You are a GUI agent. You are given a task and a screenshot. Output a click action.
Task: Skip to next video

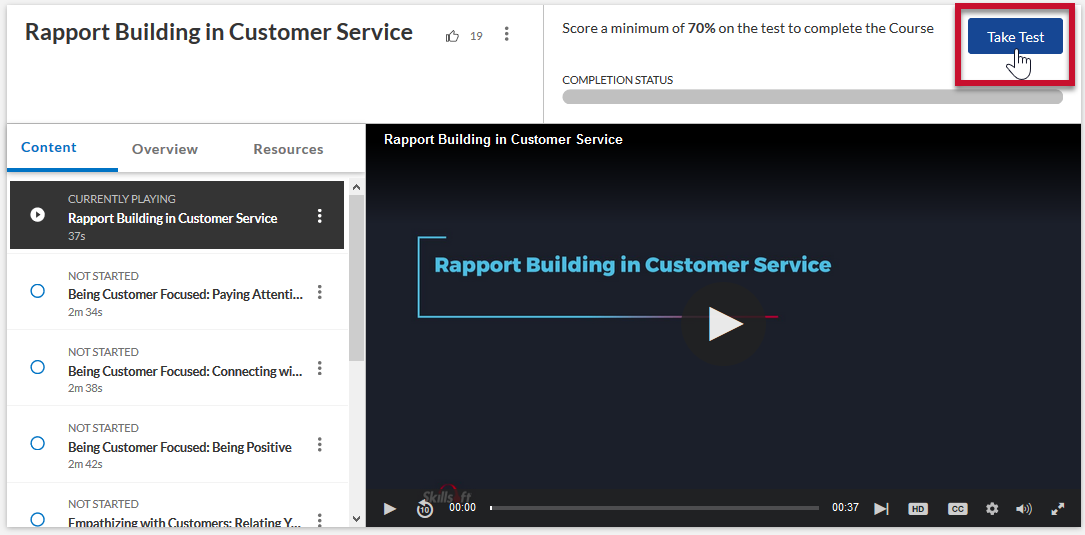tap(881, 509)
